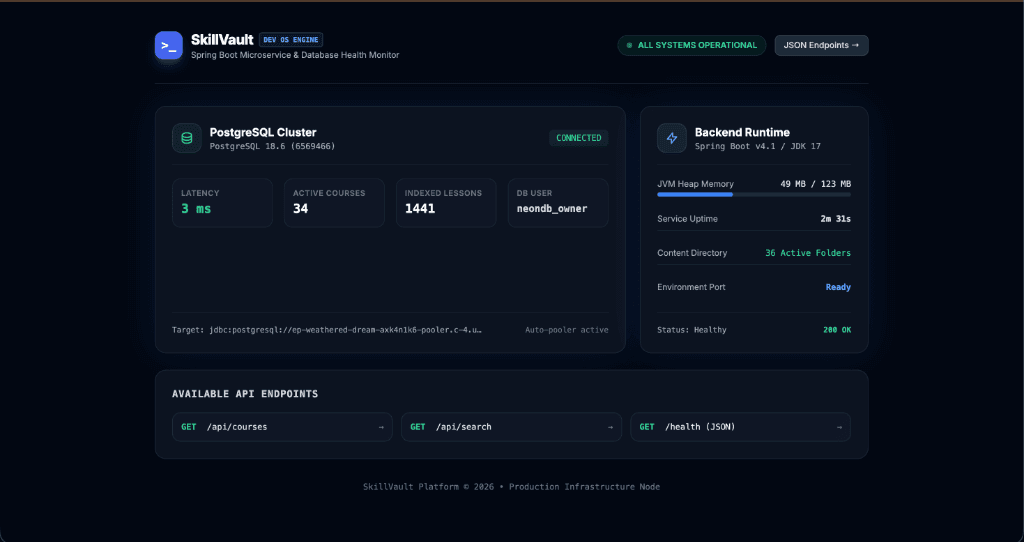The height and width of the screenshot is (542, 1024).
Task: Open the GET /api/courses endpoint link
Action: tap(282, 427)
